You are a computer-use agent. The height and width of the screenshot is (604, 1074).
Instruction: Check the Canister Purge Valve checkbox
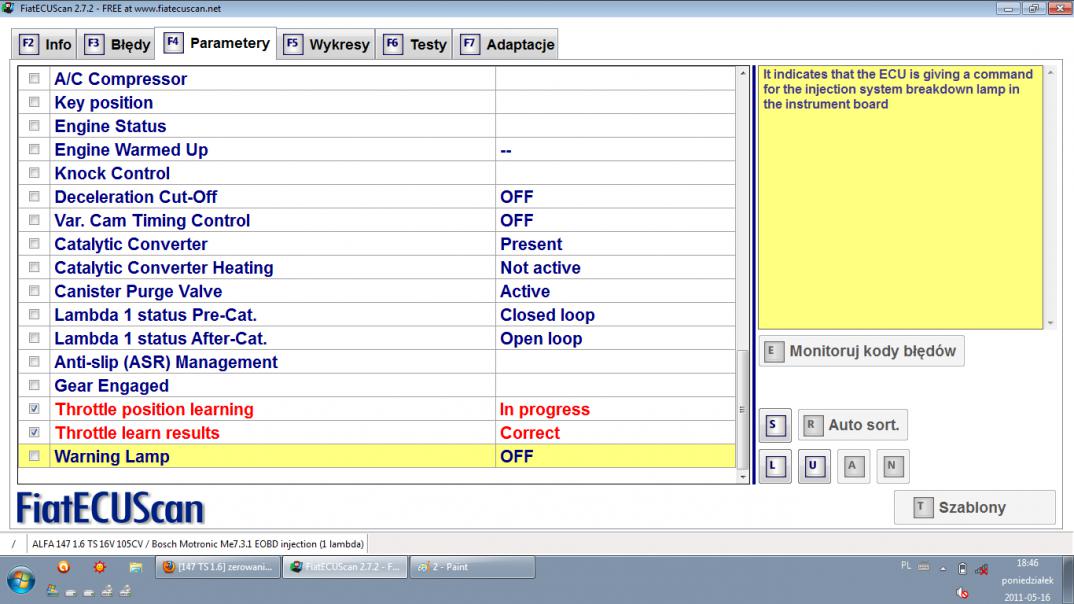34,291
